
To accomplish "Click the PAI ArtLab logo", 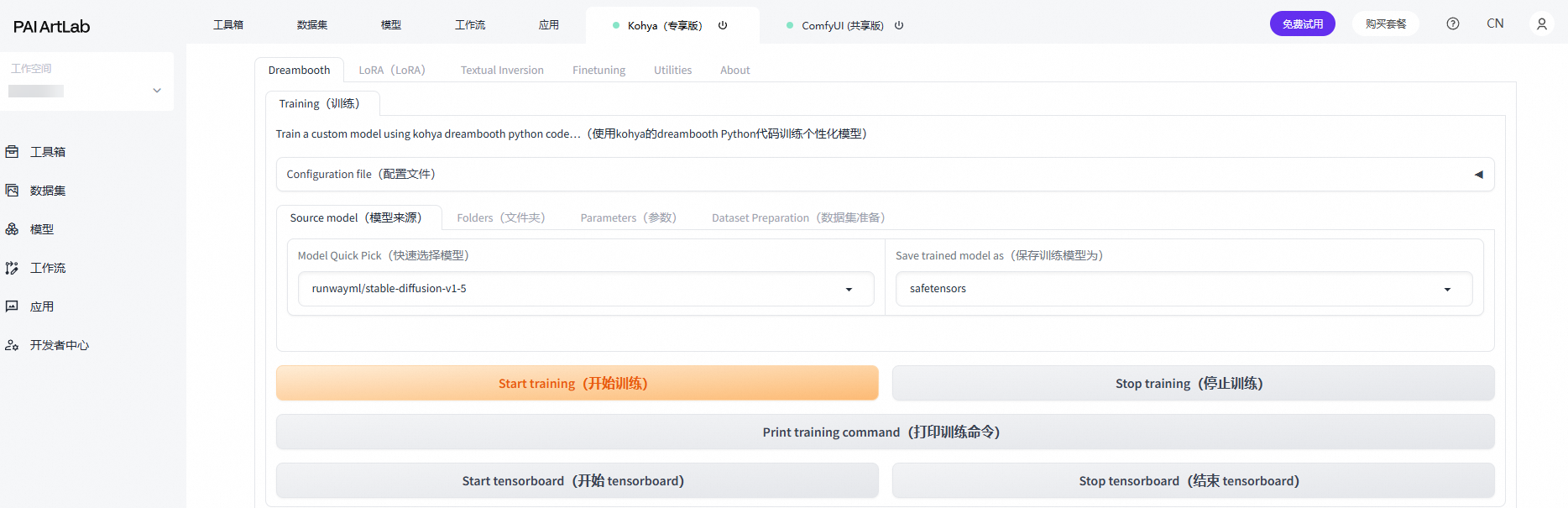I will pos(51,27).
